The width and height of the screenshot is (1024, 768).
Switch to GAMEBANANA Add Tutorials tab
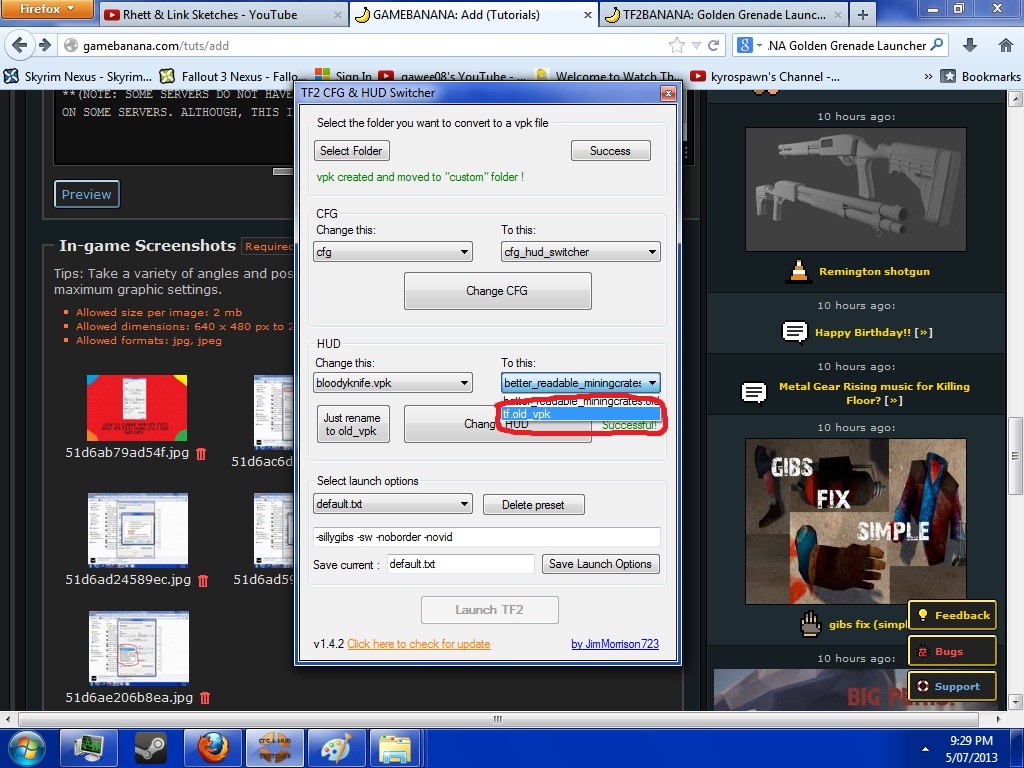[473, 14]
